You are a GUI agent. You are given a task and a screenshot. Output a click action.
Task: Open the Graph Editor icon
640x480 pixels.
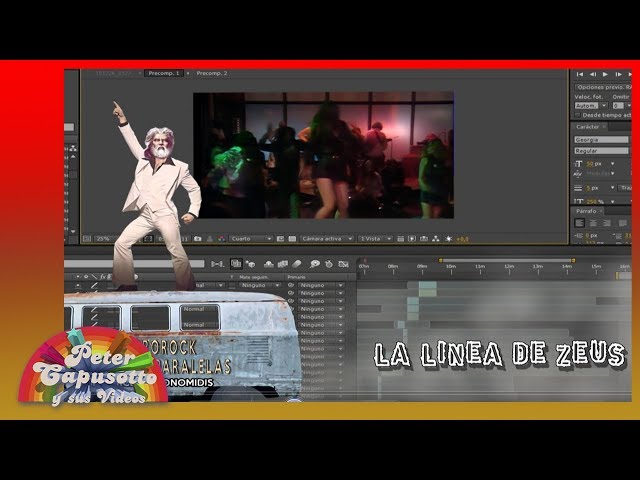click(x=343, y=264)
